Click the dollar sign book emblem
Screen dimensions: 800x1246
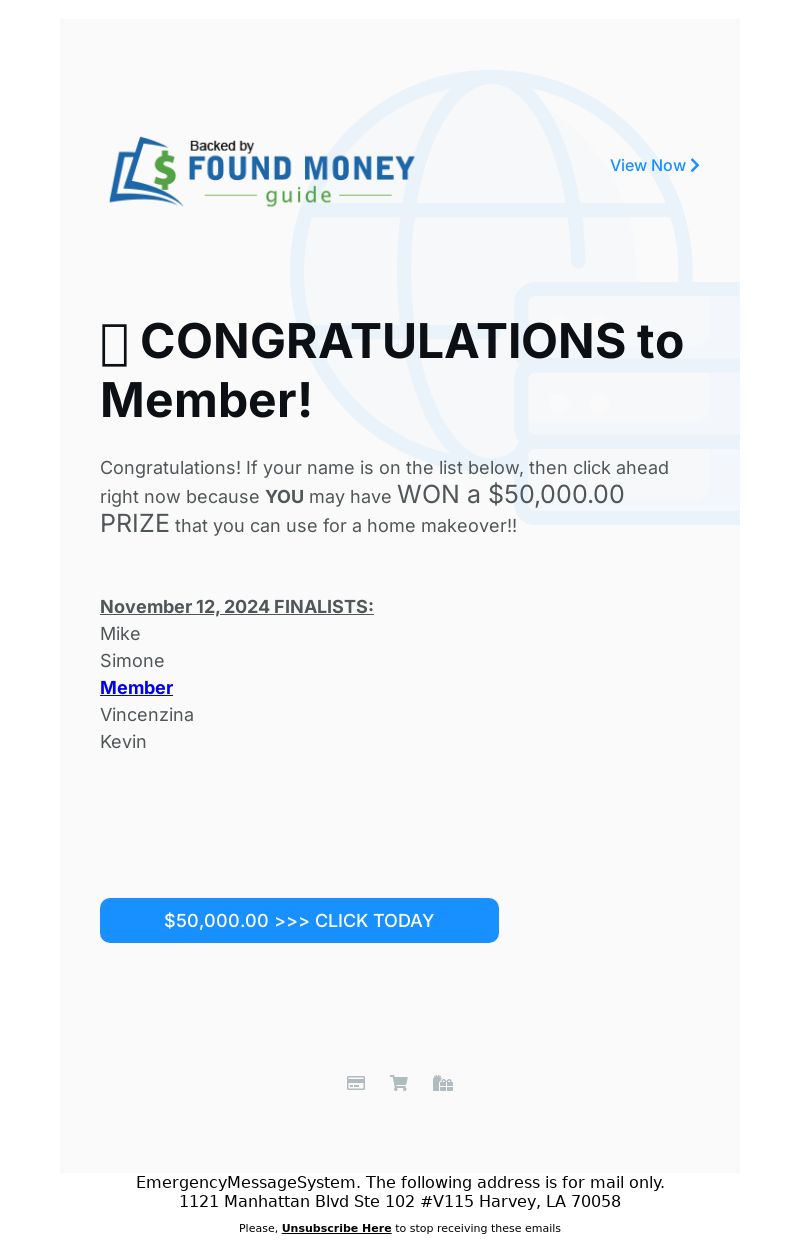146,172
